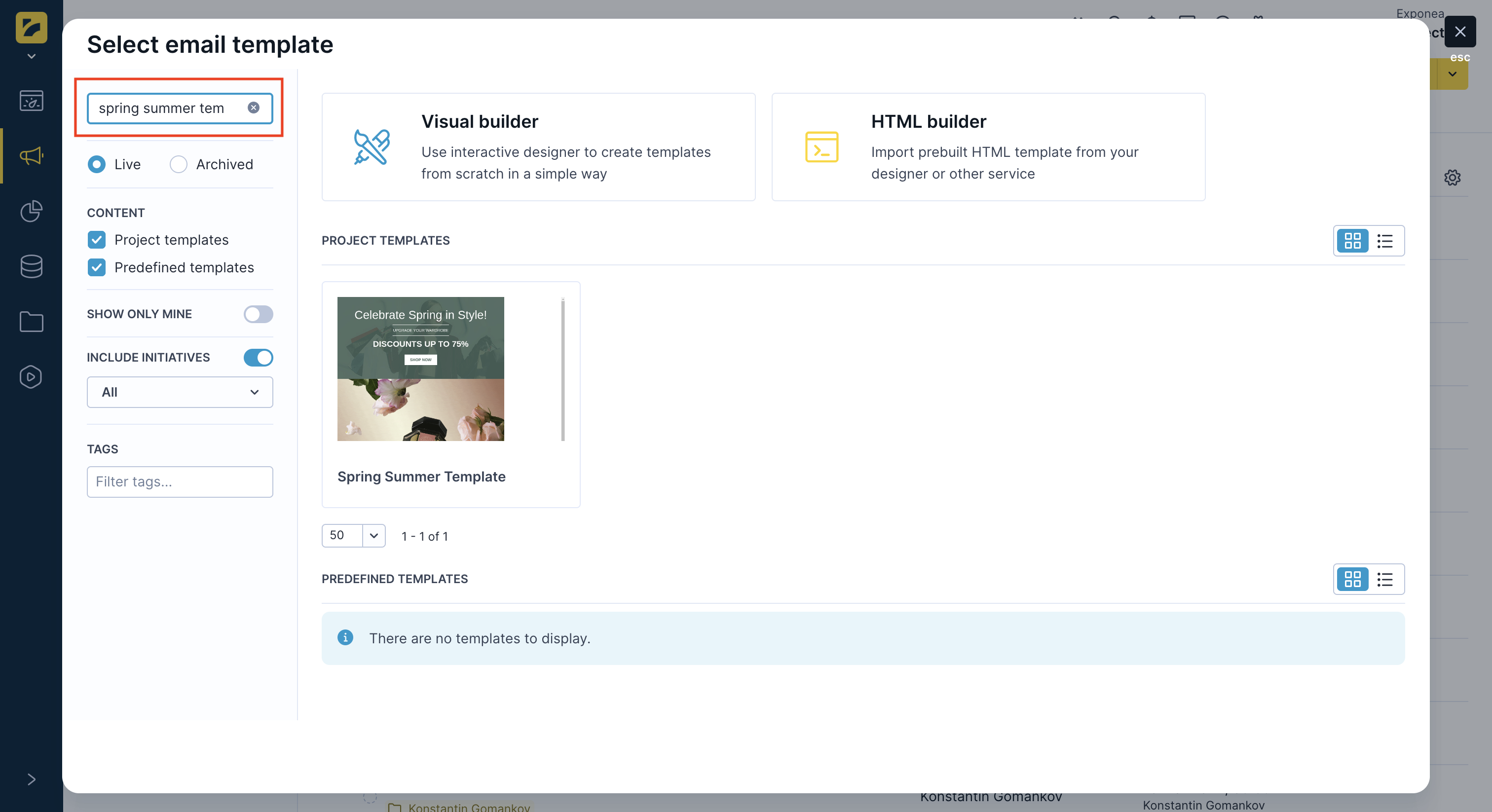Click the Filter tags input field
Screen dimensions: 1492x812
[180, 482]
